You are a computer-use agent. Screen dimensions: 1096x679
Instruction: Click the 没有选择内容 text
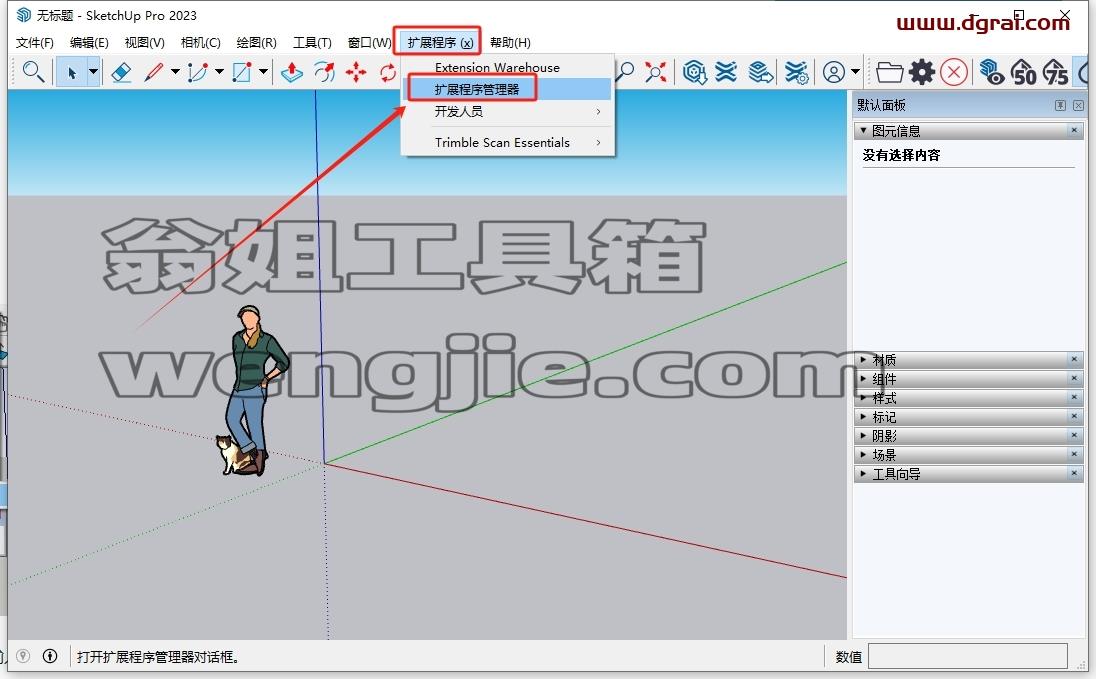coord(901,155)
